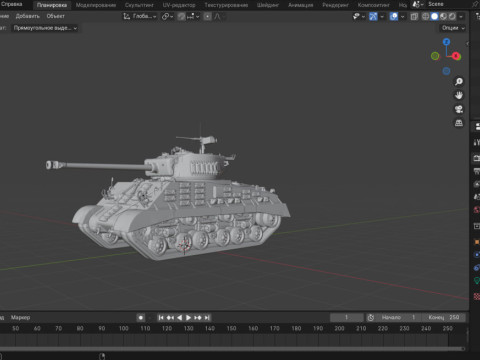Click the zoom magnifier icon in viewport
The width and height of the screenshot is (480, 360).
[459, 82]
